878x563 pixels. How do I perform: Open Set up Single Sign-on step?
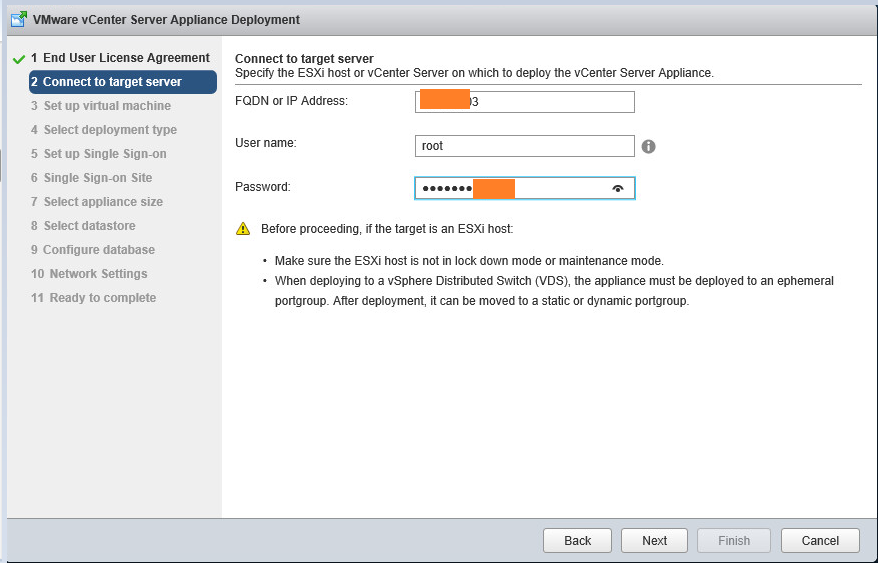[99, 154]
